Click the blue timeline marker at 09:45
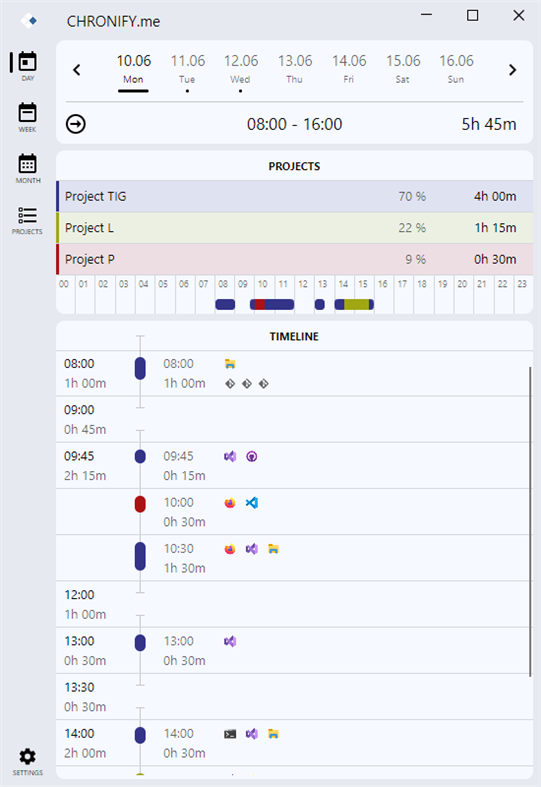 pos(140,456)
